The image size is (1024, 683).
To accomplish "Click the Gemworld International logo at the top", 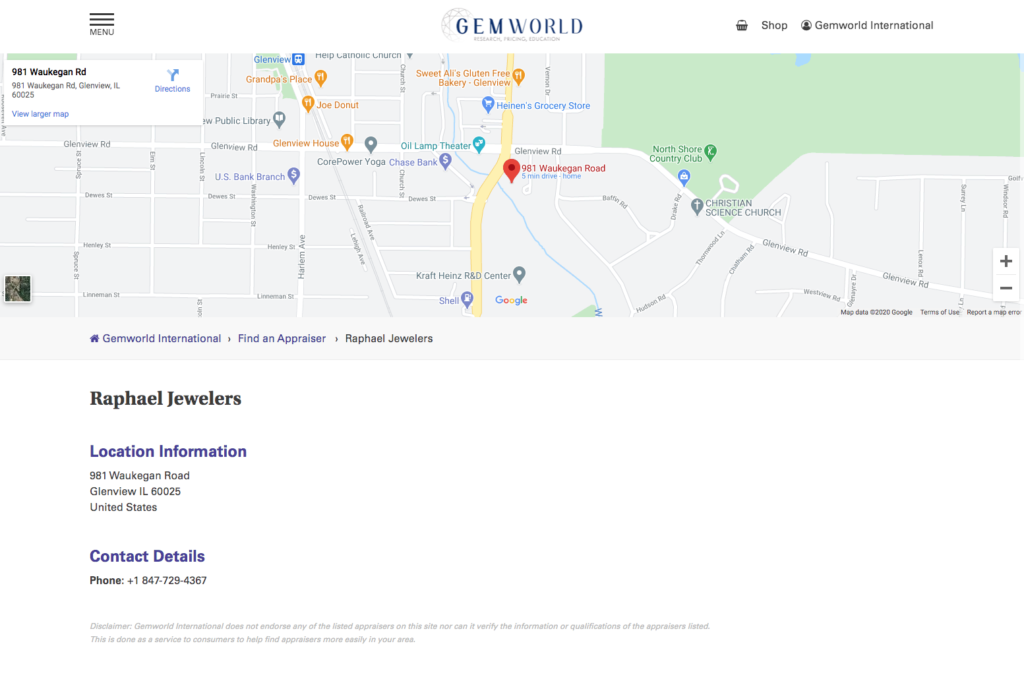I will (x=512, y=25).
